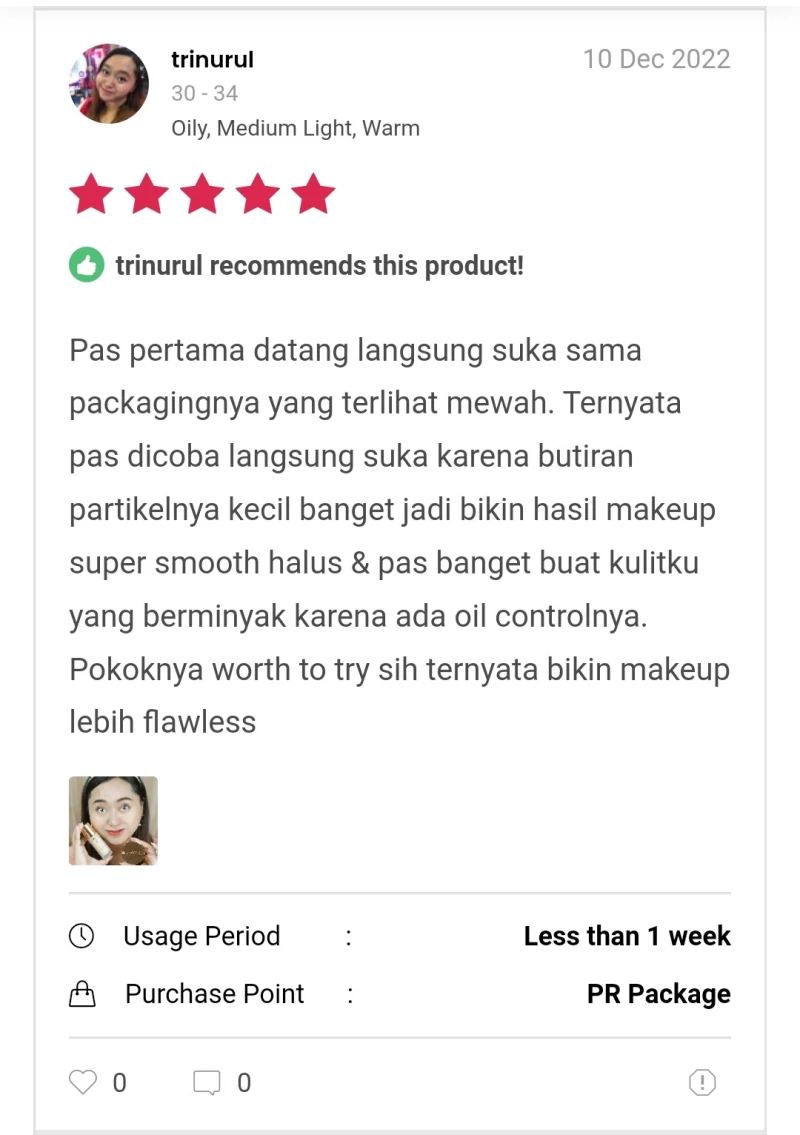This screenshot has height=1135, width=800.
Task: Click the clock icon beside Usage Period
Action: (x=81, y=936)
